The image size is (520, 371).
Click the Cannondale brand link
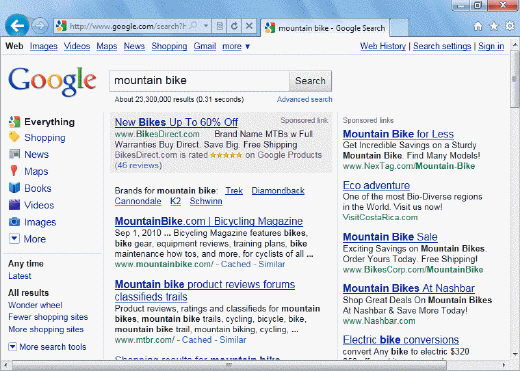[x=138, y=201]
